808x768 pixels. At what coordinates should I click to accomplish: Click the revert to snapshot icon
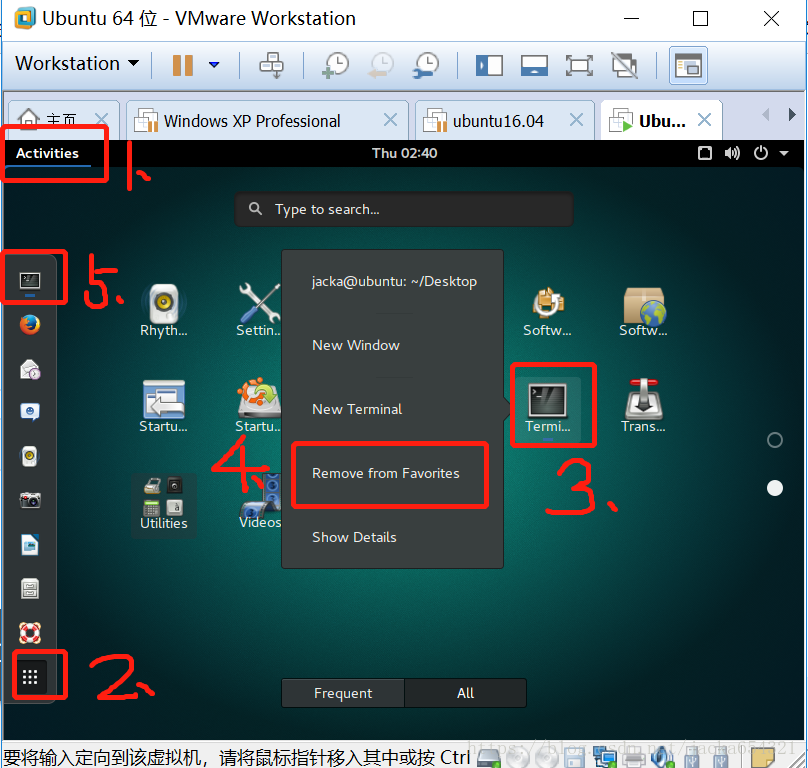click(381, 65)
